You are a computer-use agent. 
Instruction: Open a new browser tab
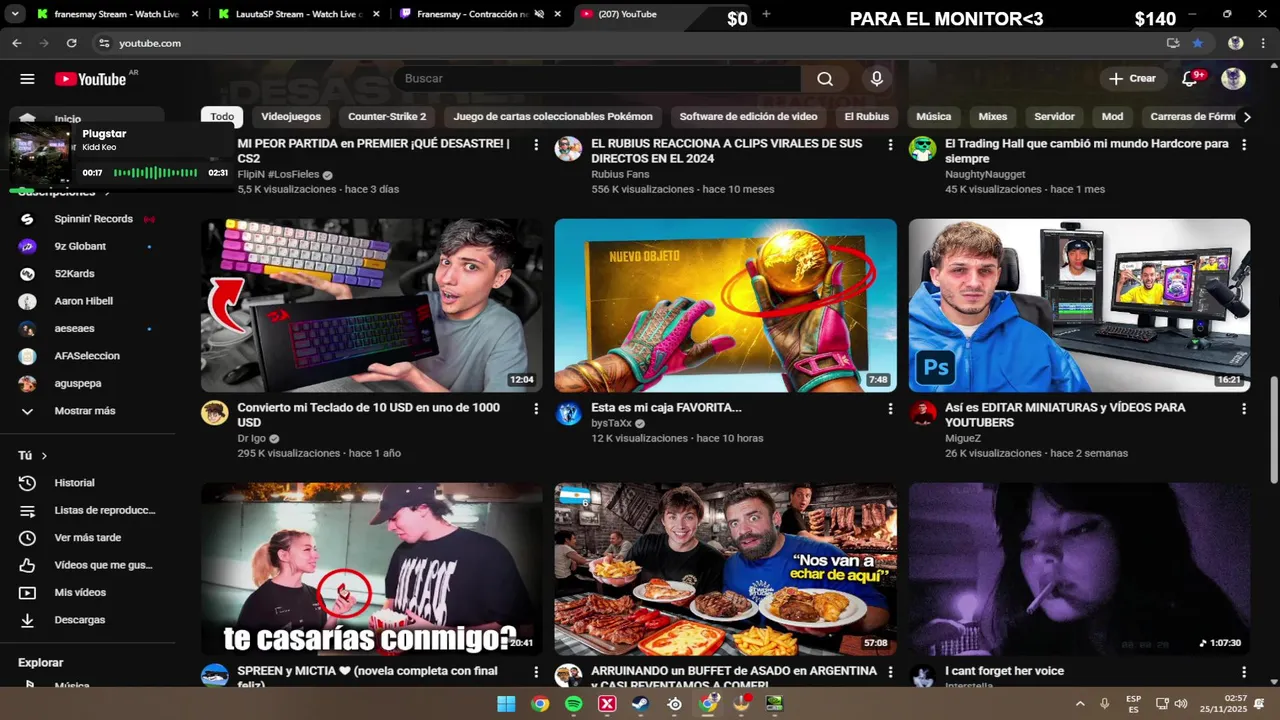766,14
